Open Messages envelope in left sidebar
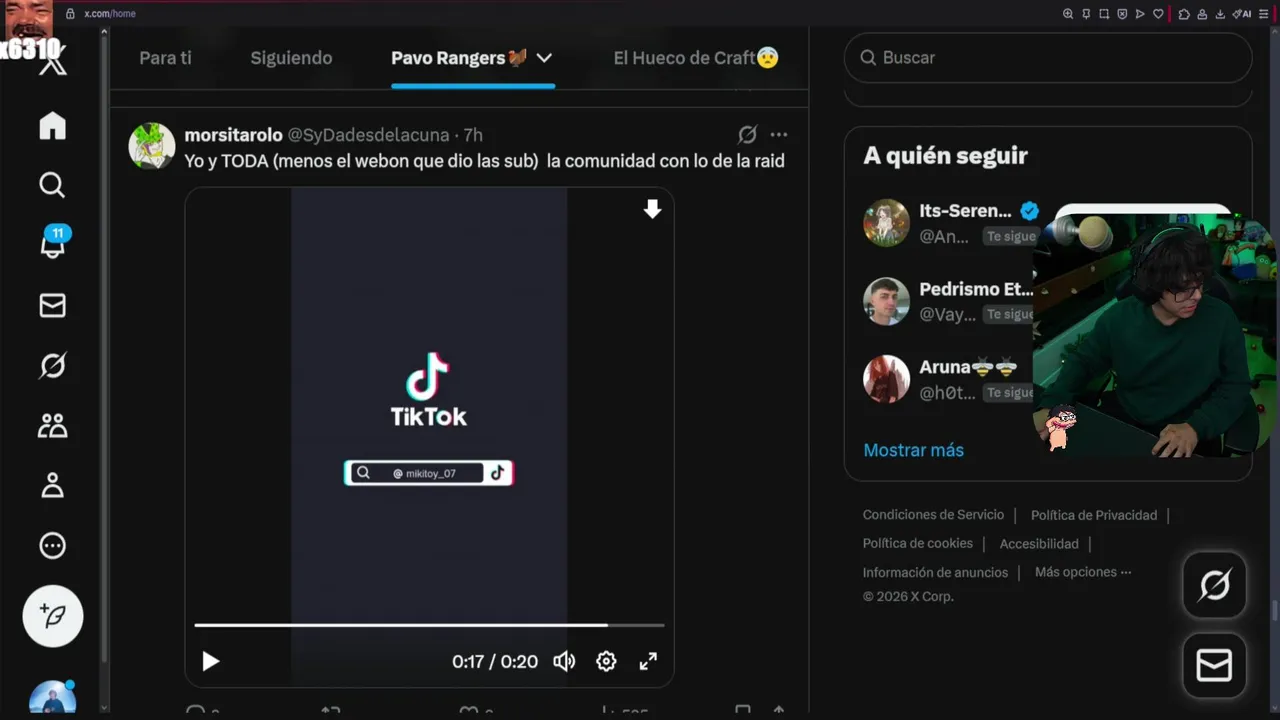The width and height of the screenshot is (1280, 720). [x=52, y=306]
